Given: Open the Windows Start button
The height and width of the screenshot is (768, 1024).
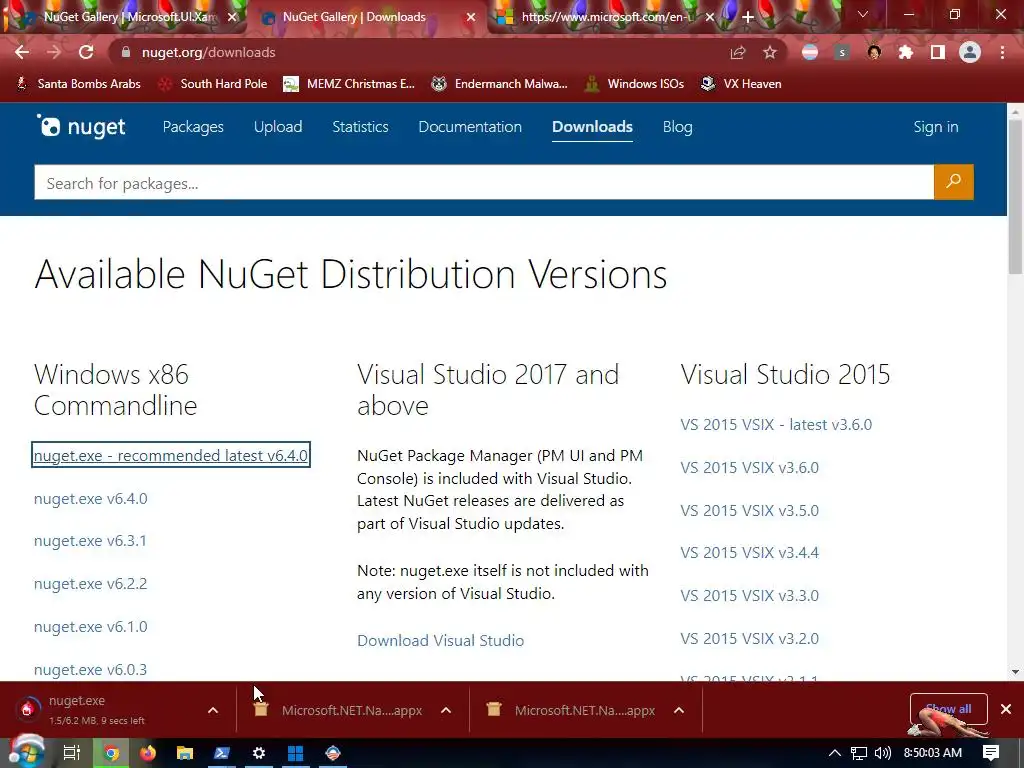Looking at the screenshot, I should click(x=26, y=753).
